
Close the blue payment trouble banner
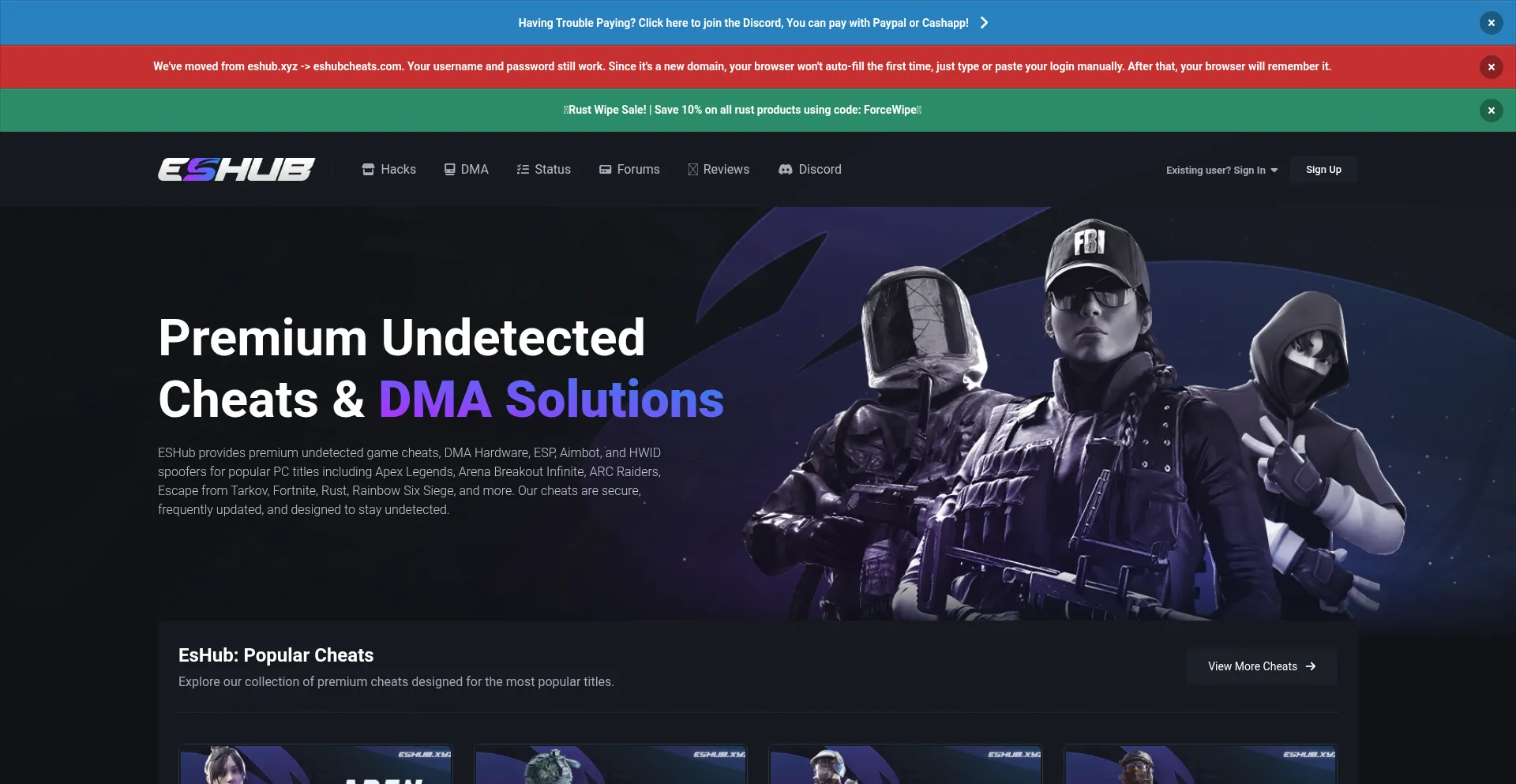[1491, 23]
